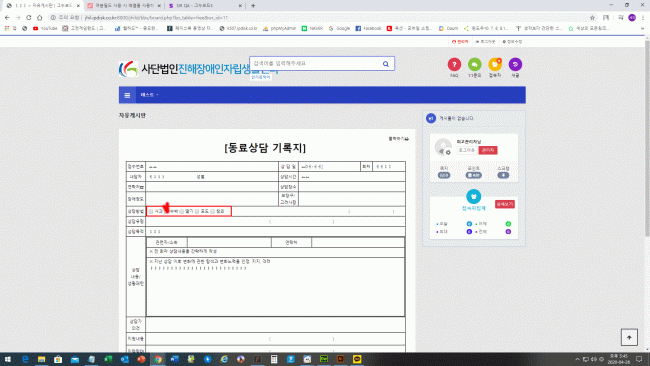The height and width of the screenshot is (366, 650).
Task: Open the green 1:1 inquiry chat icon
Action: 474,65
